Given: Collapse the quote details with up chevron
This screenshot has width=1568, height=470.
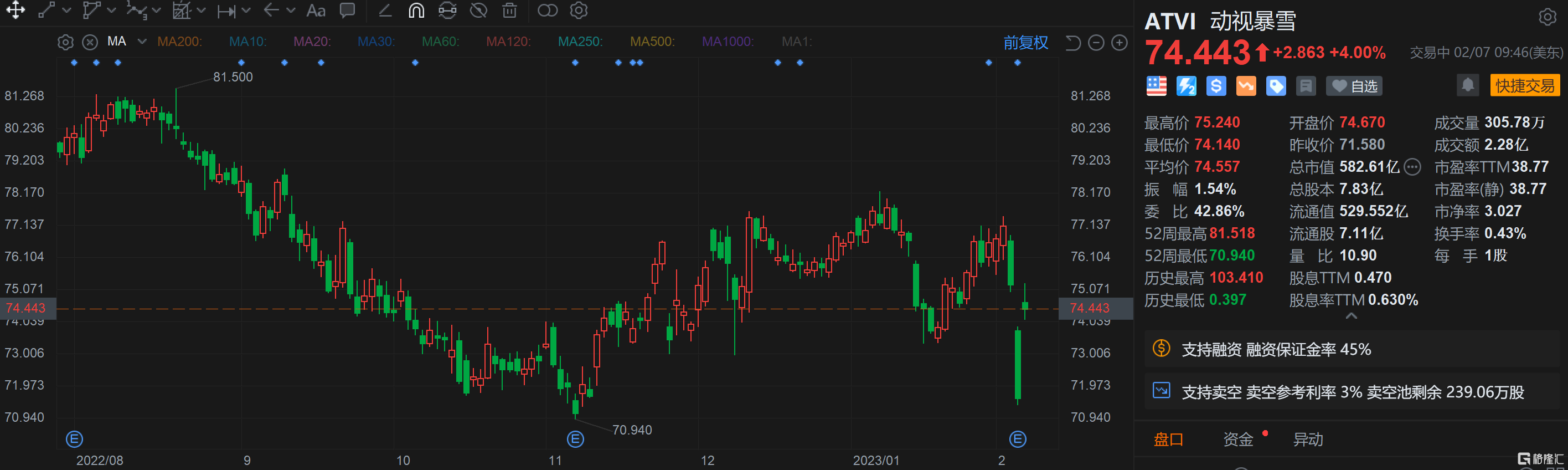Looking at the screenshot, I should [x=1352, y=316].
